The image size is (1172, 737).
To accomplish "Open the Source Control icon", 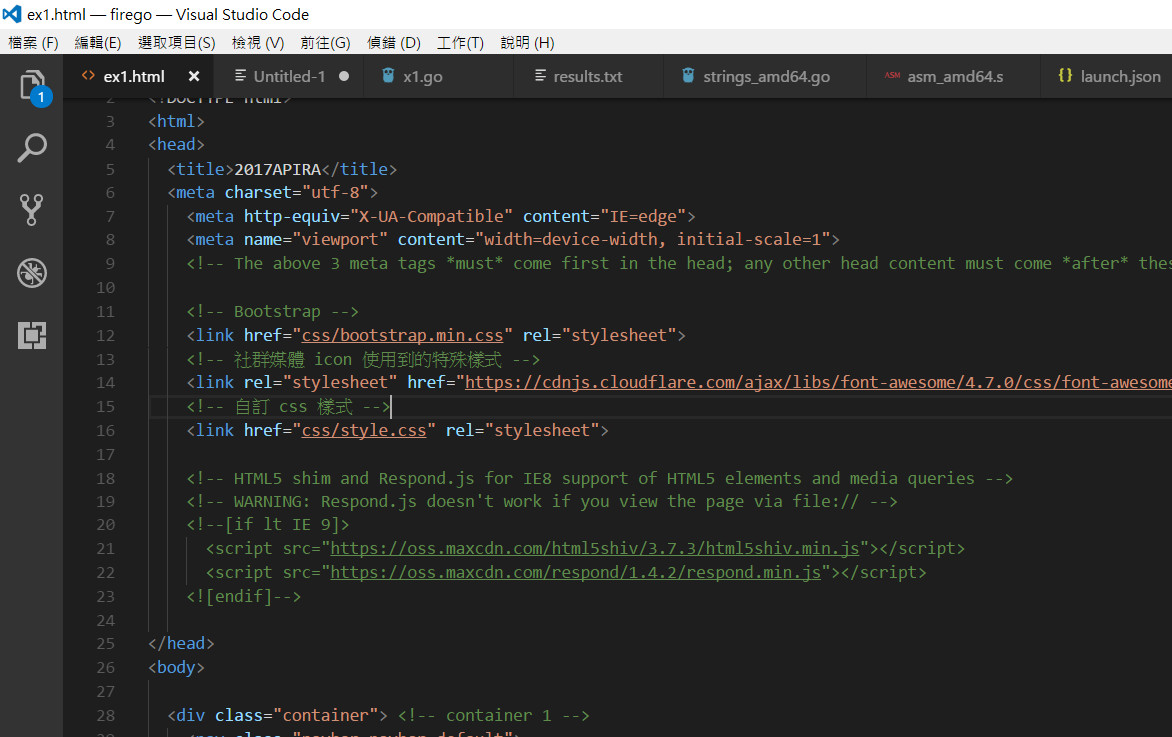I will tap(32, 210).
